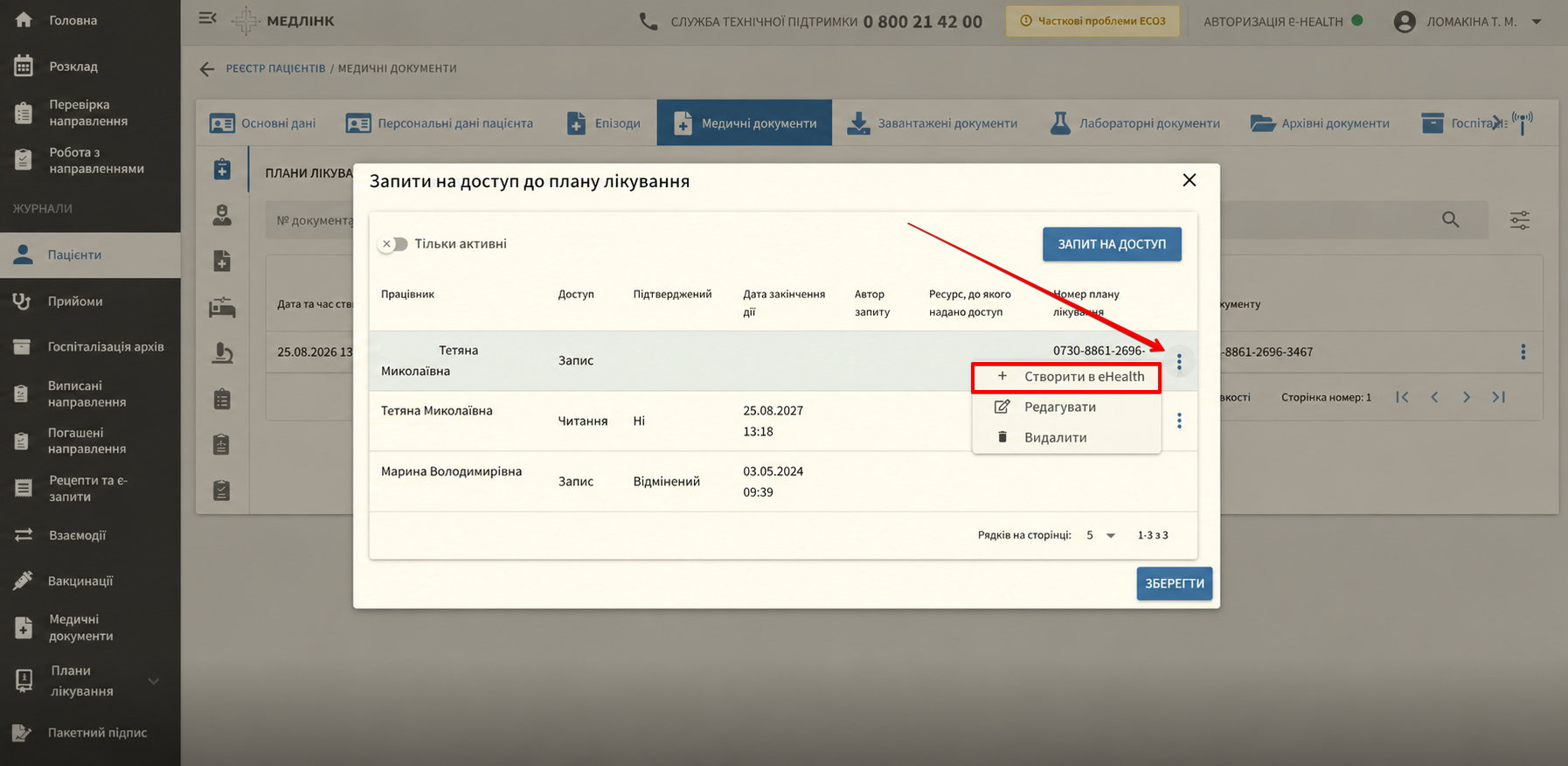Select 'Створити в eHealth' menu entry
This screenshot has width=1568, height=766.
pos(1066,377)
